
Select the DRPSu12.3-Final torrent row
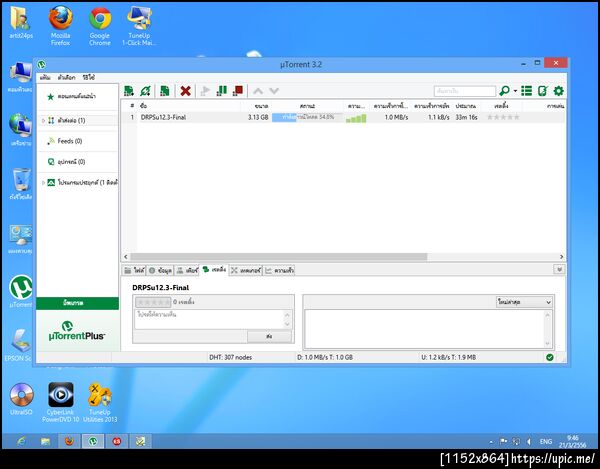point(343,117)
